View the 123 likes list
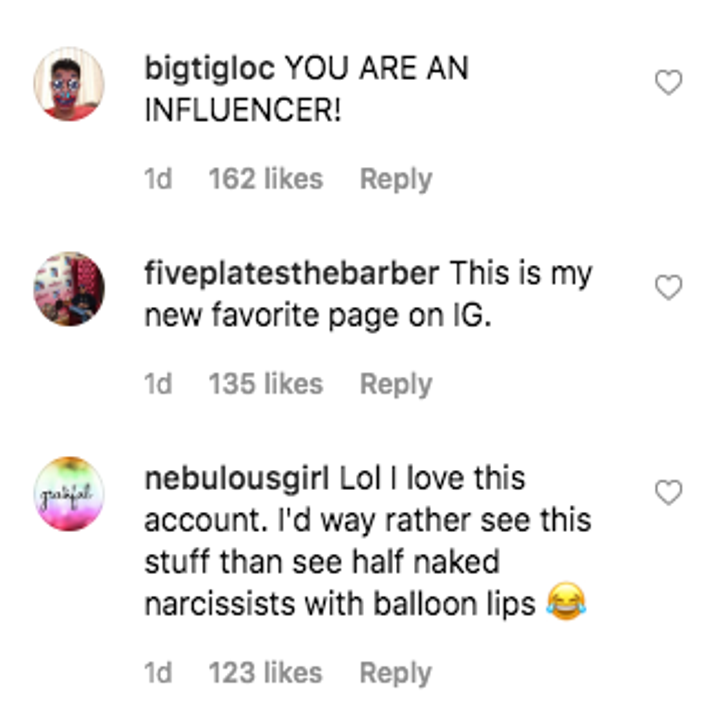Screen dimensions: 720x720 click(x=265, y=673)
